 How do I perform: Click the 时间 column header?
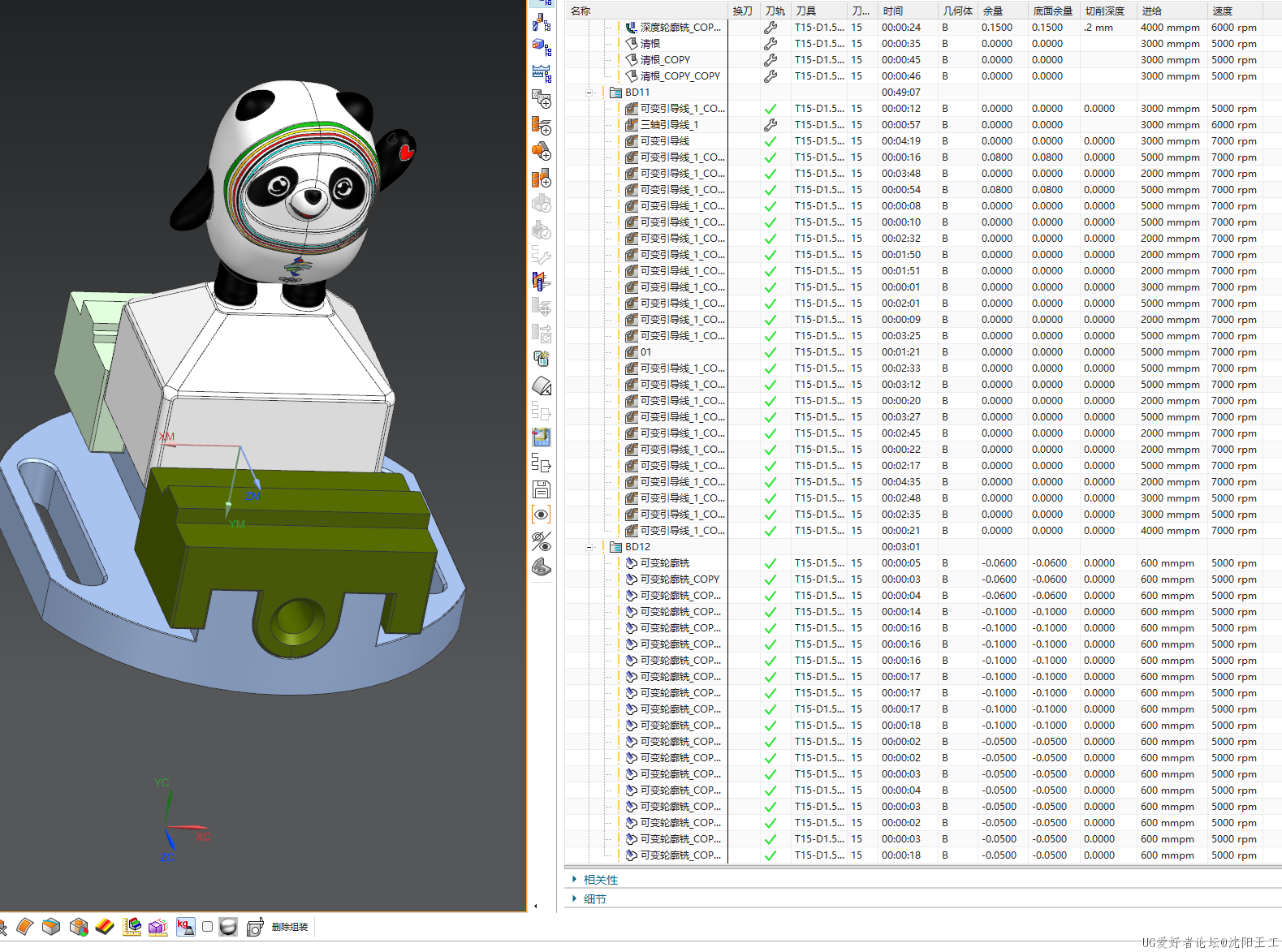tap(907, 11)
